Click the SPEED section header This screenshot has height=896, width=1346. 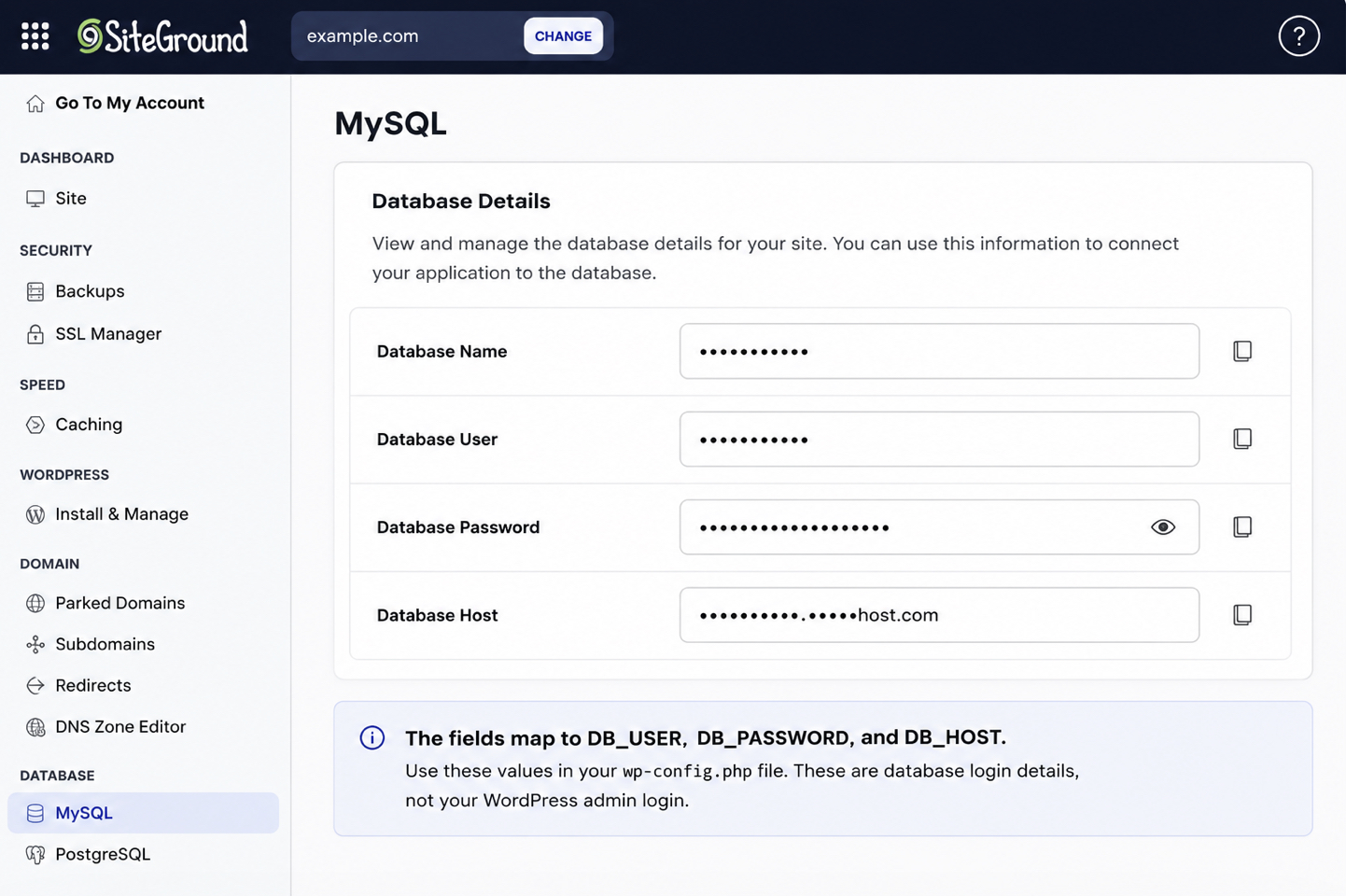pos(42,385)
